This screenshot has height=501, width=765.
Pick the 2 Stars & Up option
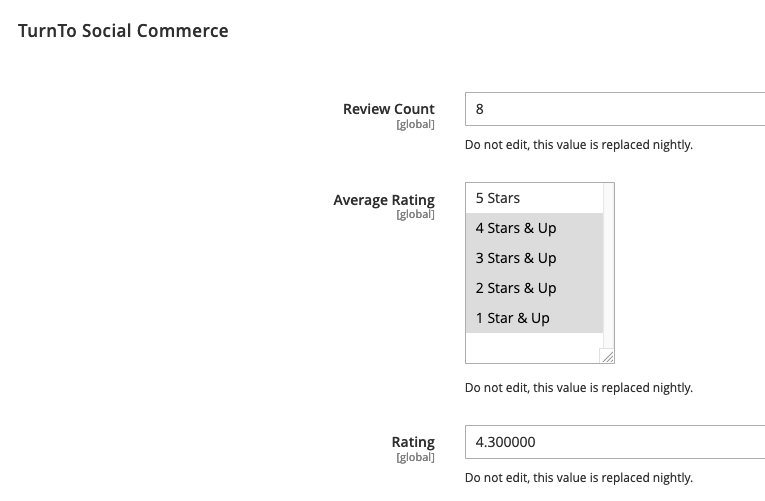click(534, 288)
